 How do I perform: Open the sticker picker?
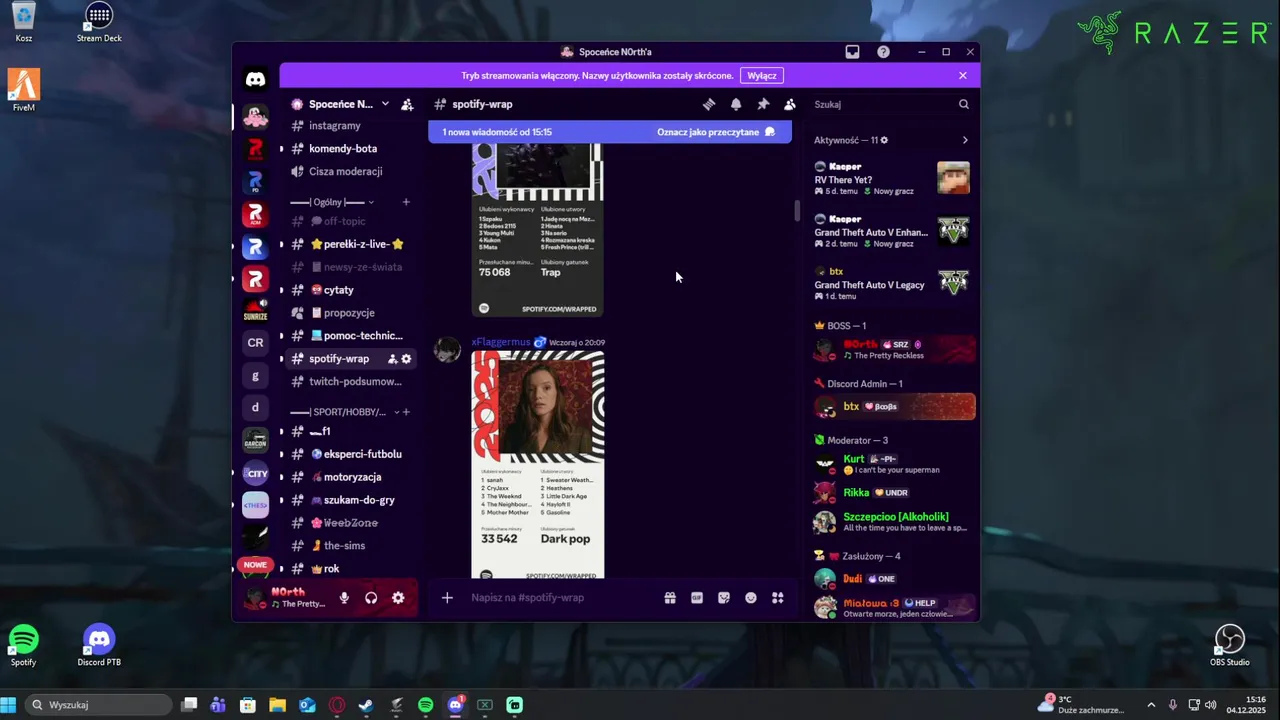pos(724,598)
